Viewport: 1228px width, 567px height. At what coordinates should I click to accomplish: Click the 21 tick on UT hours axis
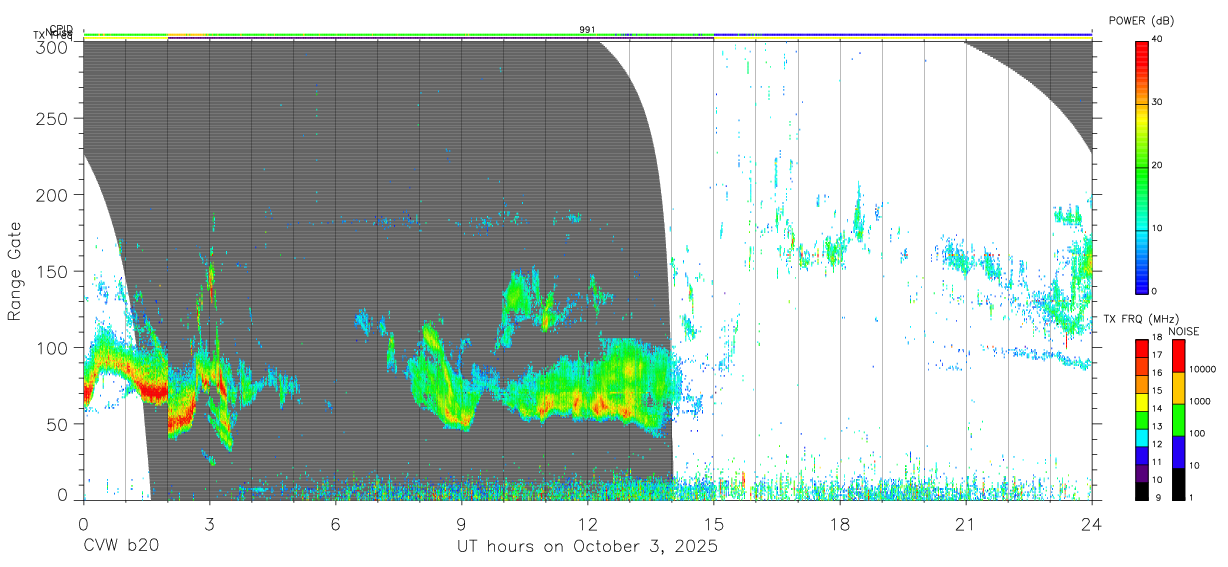tap(965, 523)
